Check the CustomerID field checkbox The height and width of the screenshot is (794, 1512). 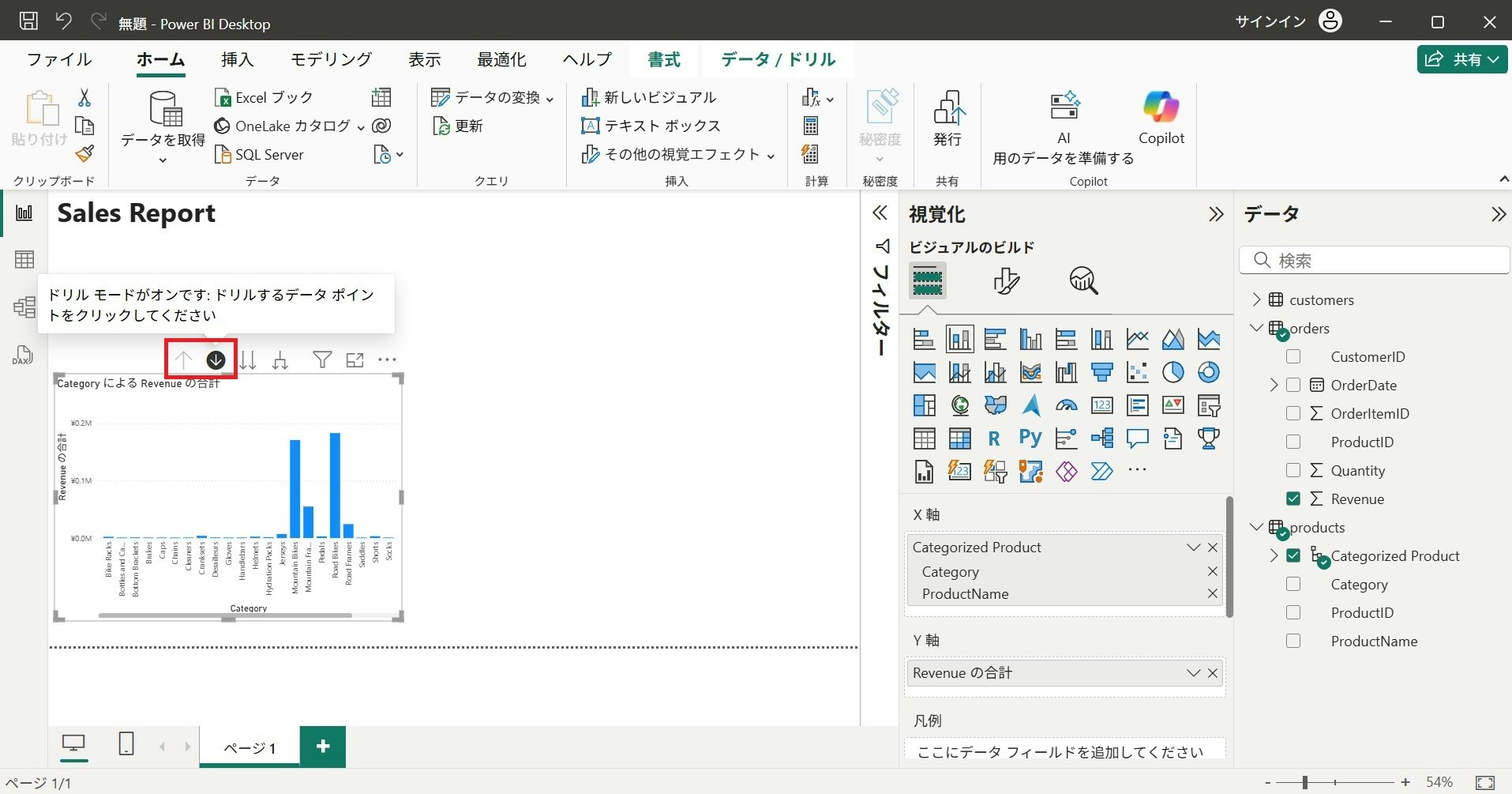(x=1293, y=357)
